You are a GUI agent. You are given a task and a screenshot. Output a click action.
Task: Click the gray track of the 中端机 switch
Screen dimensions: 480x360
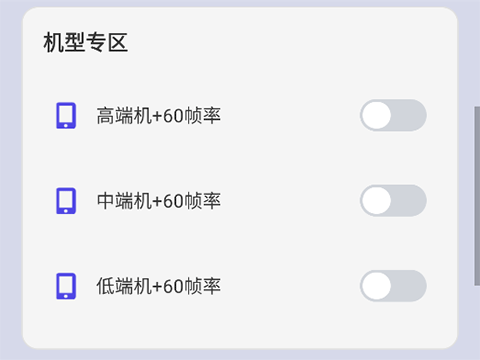409,201
